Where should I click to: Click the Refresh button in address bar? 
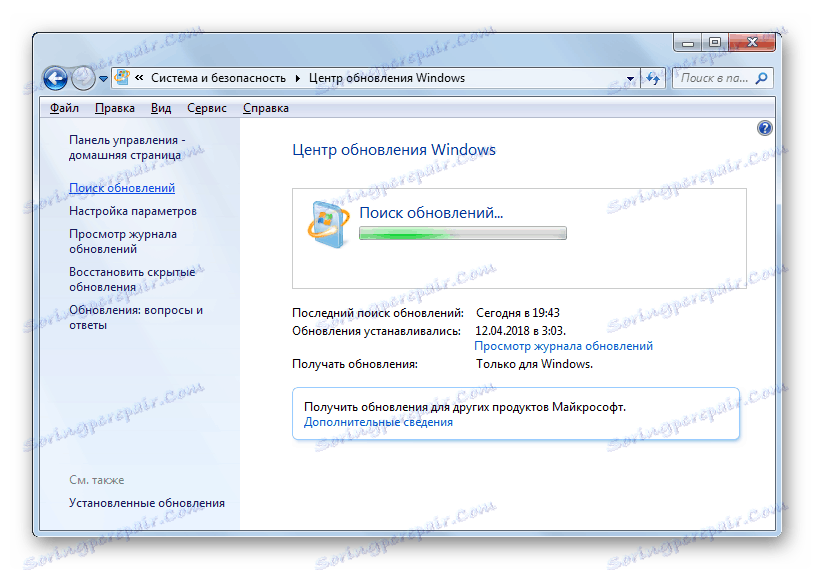[x=653, y=78]
